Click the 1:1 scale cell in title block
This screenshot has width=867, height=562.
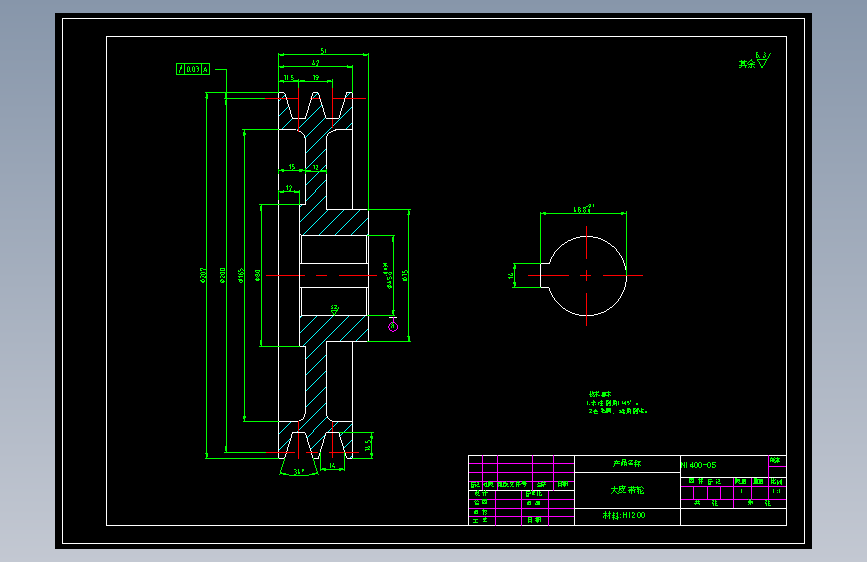[776, 491]
